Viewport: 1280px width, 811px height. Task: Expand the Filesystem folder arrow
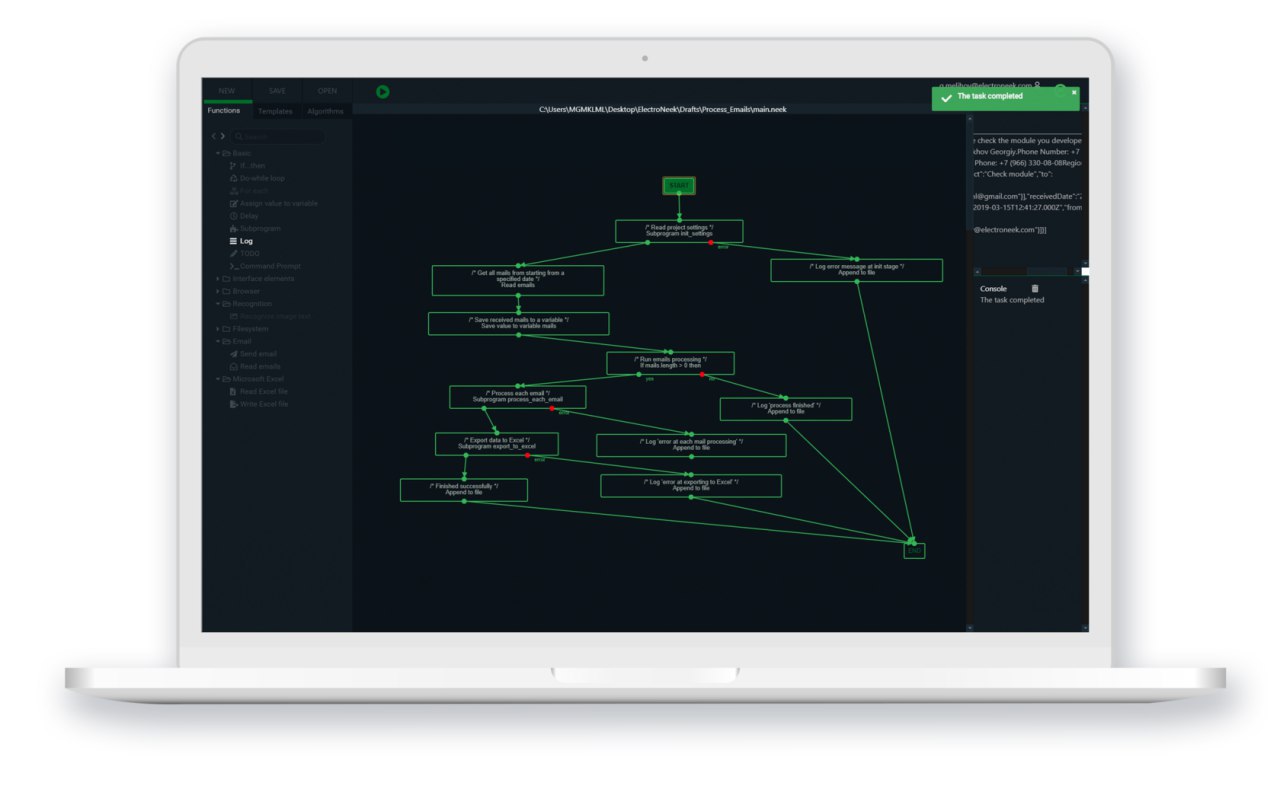coord(217,329)
